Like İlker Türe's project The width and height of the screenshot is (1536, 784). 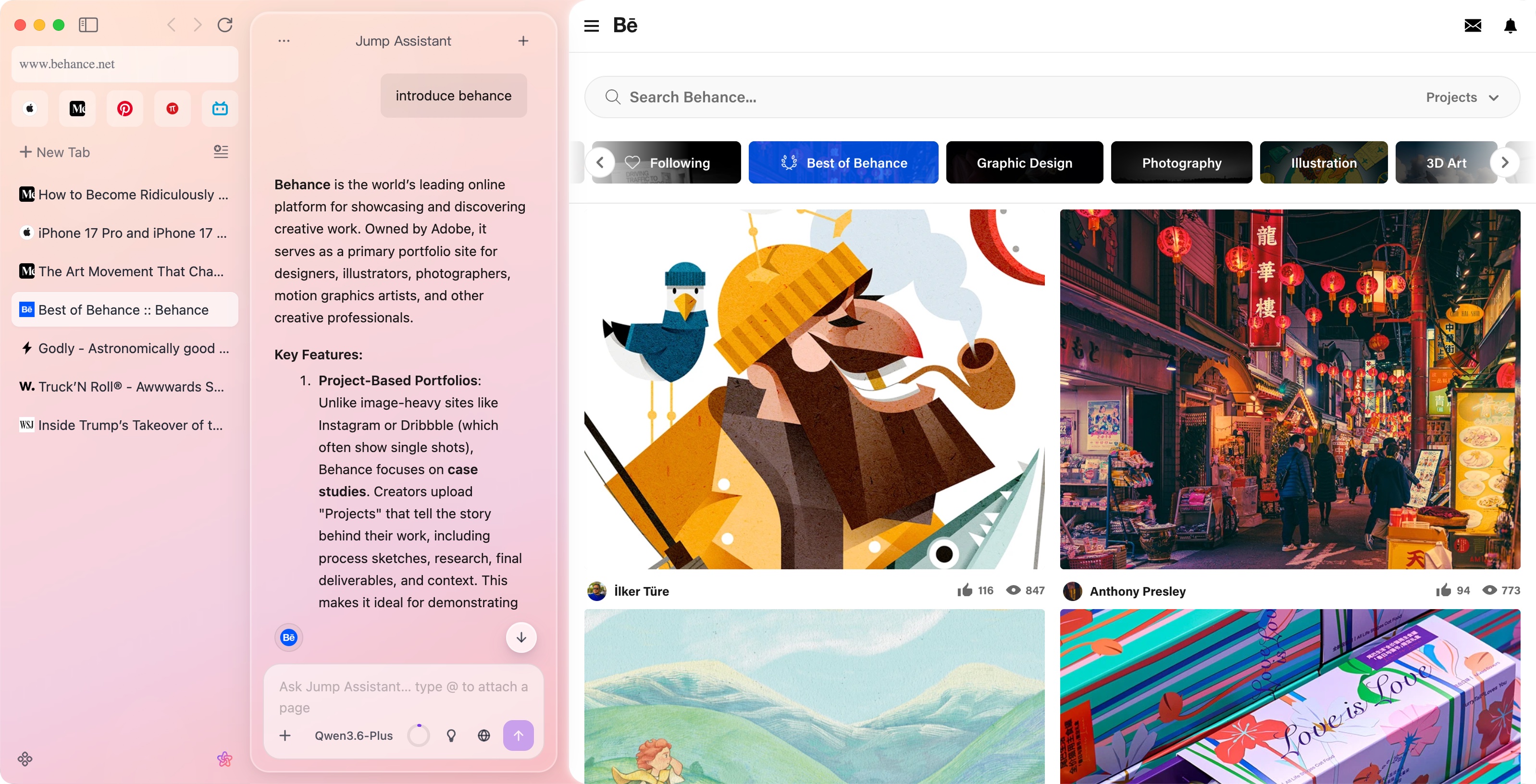(965, 590)
